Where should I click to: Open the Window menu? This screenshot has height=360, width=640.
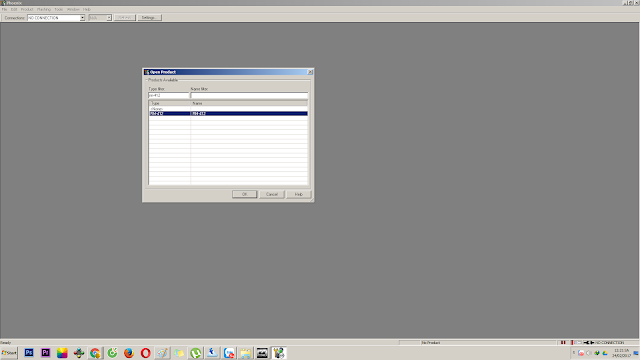pos(73,9)
